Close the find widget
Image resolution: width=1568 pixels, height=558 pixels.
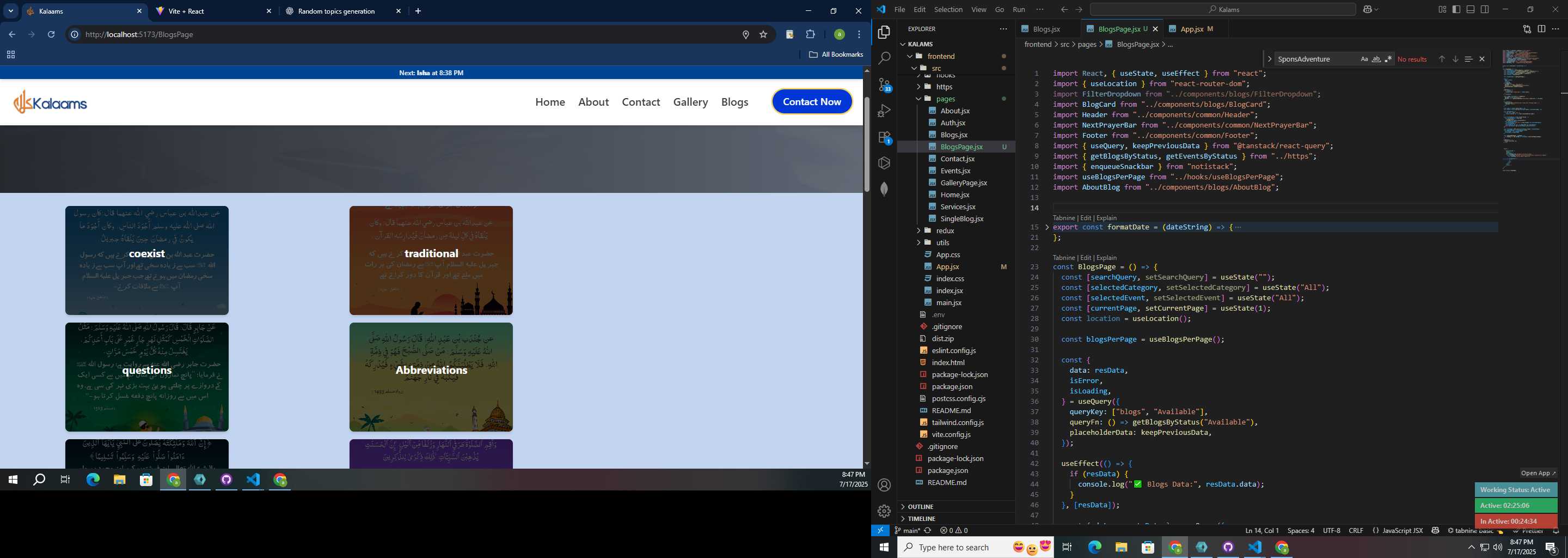(1481, 59)
